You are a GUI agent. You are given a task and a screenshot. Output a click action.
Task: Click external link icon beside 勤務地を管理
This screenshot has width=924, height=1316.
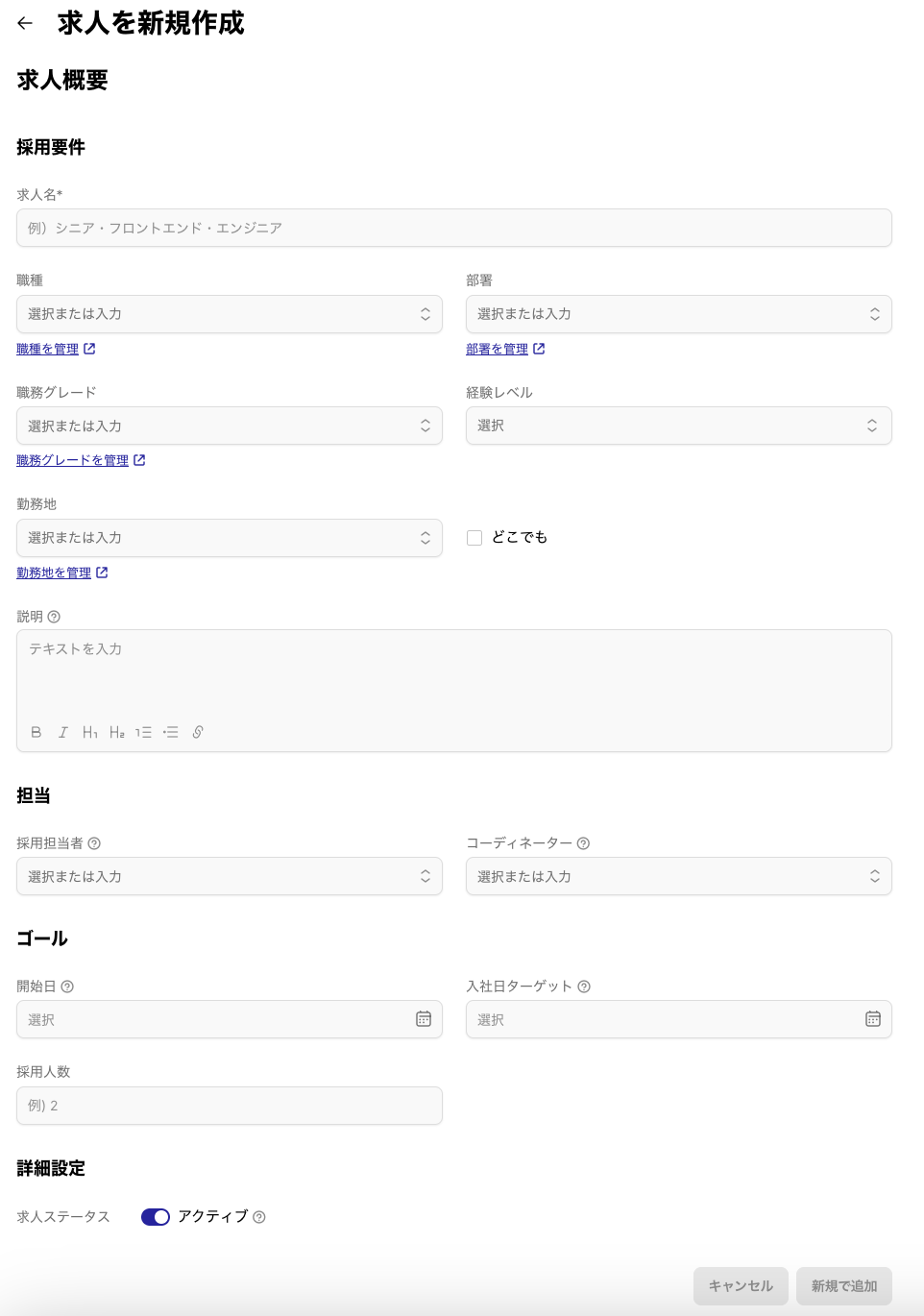102,573
